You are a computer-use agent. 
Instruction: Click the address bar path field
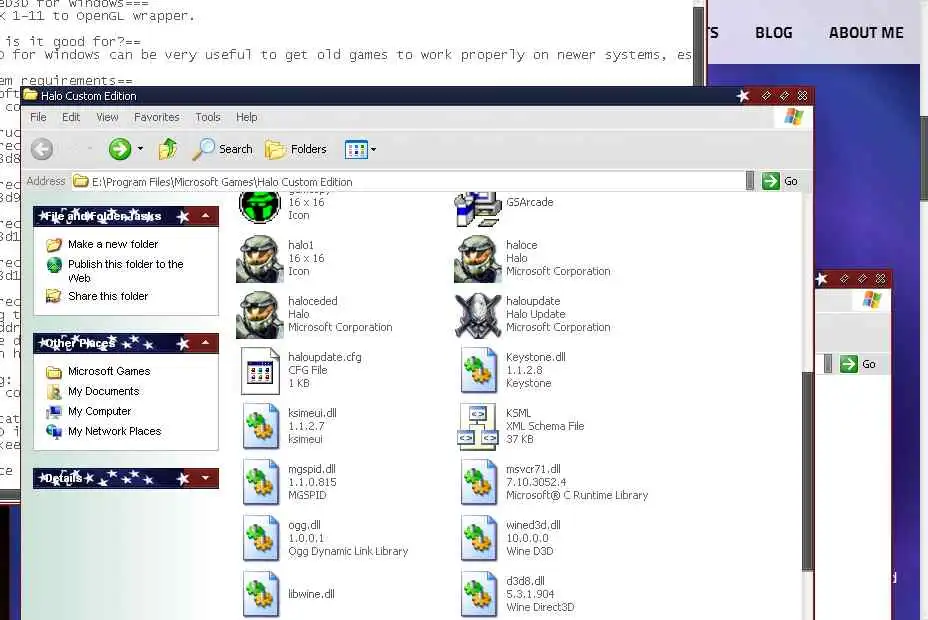pyautogui.click(x=408, y=182)
